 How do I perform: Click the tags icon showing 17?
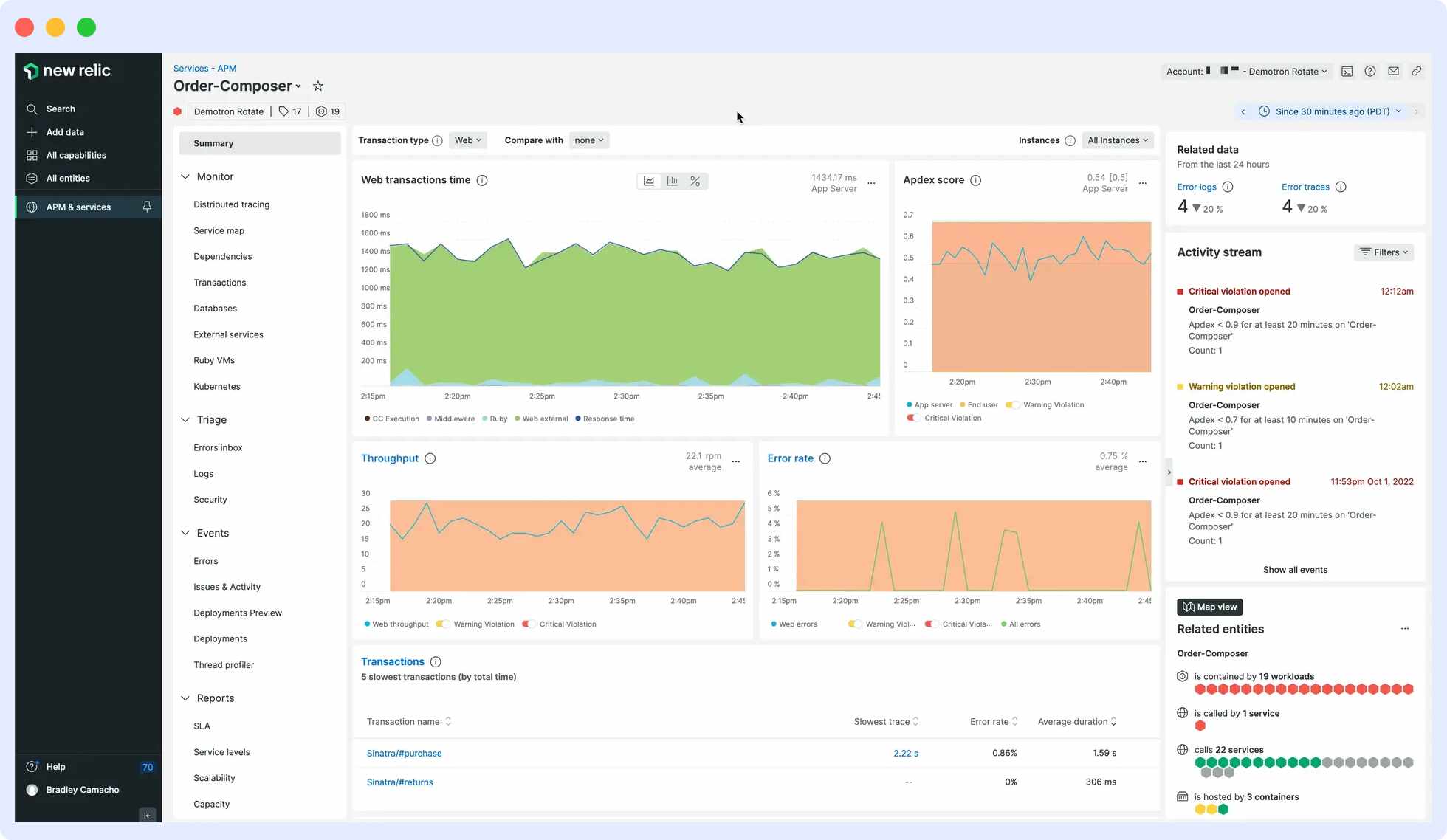289,111
